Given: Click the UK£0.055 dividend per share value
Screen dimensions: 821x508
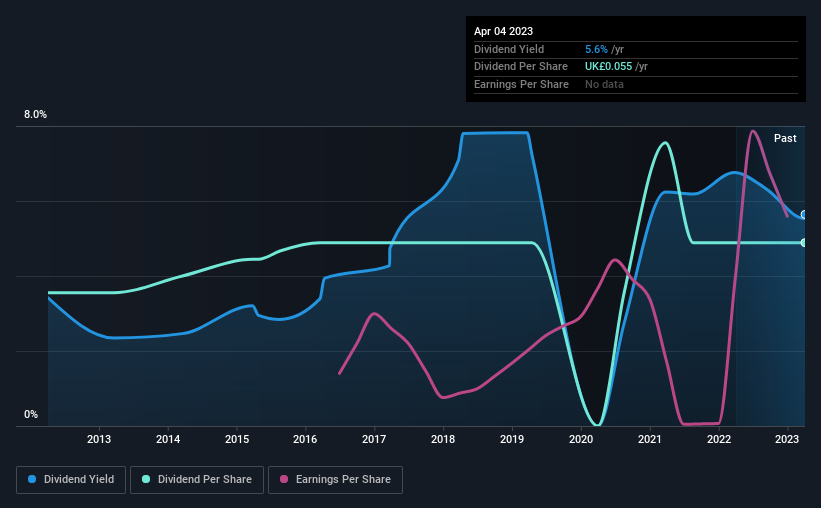Looking at the screenshot, I should pyautogui.click(x=608, y=67).
